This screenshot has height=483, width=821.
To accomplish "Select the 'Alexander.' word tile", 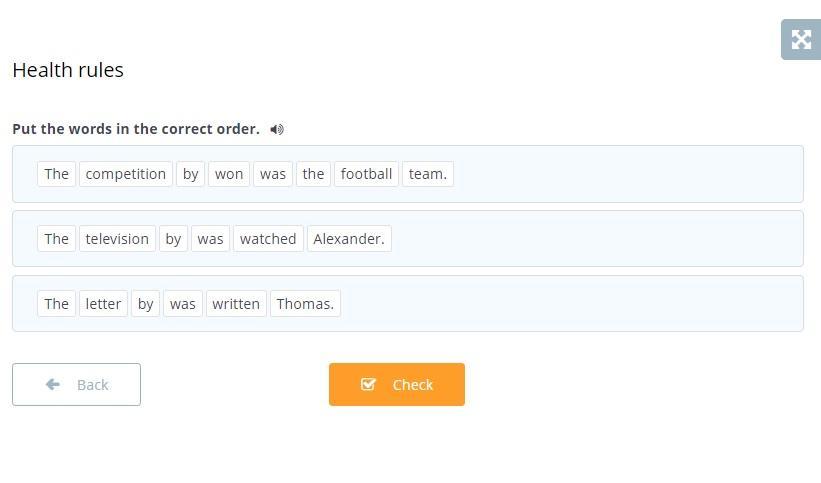I will pos(349,239).
